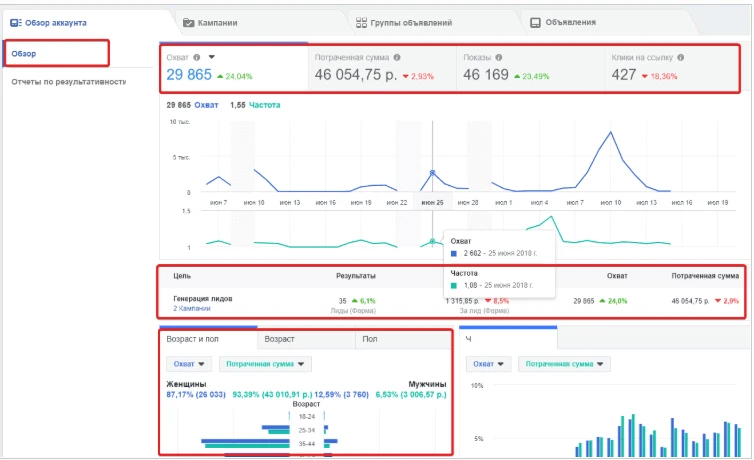
Task: Click the июн 25 date marker on the axis
Action: point(432,203)
